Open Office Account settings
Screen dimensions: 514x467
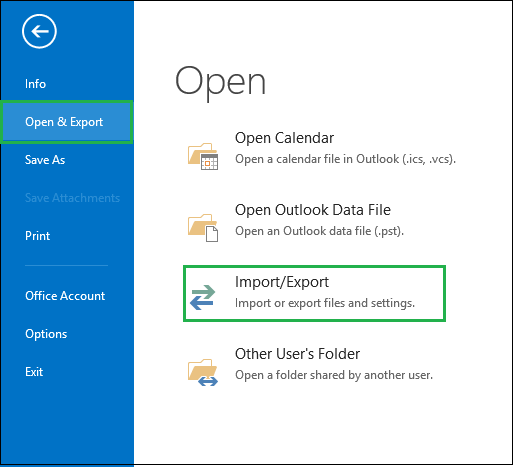tap(65, 296)
